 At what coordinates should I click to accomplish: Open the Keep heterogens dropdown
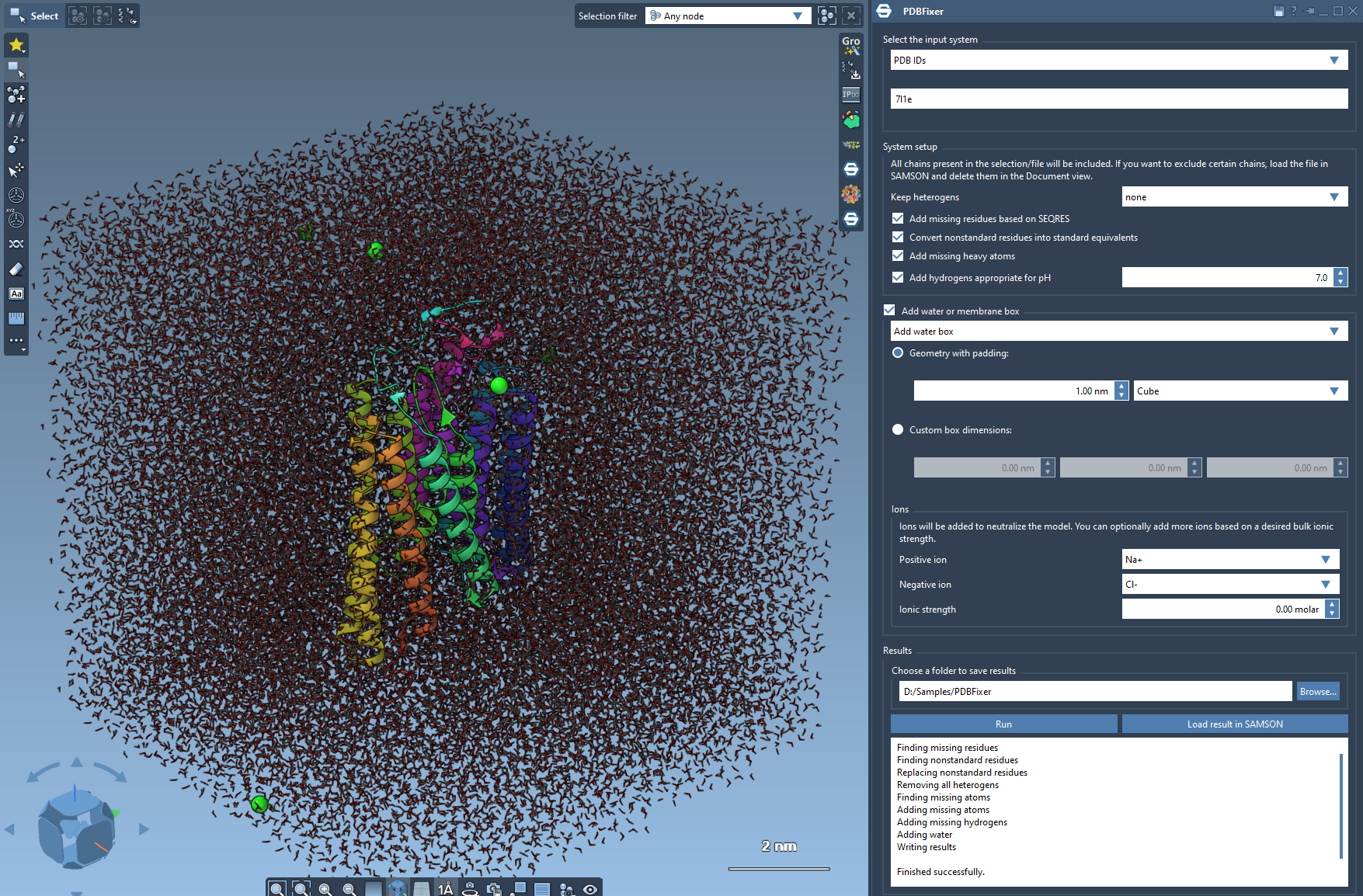pyautogui.click(x=1234, y=197)
